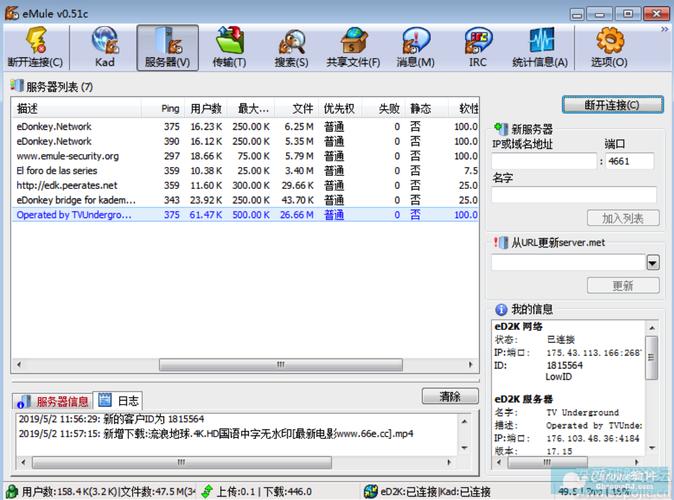The image size is (674, 500).
Task: Click the 名字 name input field
Action: click(x=574, y=194)
